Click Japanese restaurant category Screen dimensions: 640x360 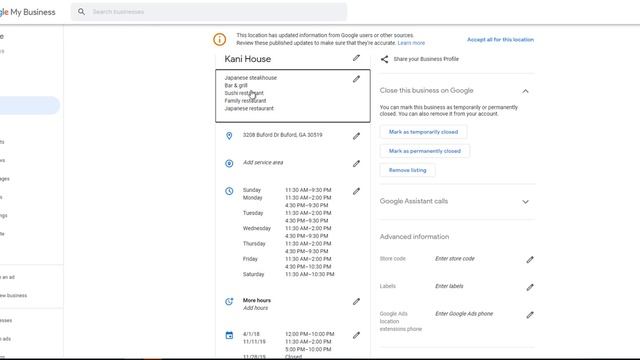coord(249,109)
